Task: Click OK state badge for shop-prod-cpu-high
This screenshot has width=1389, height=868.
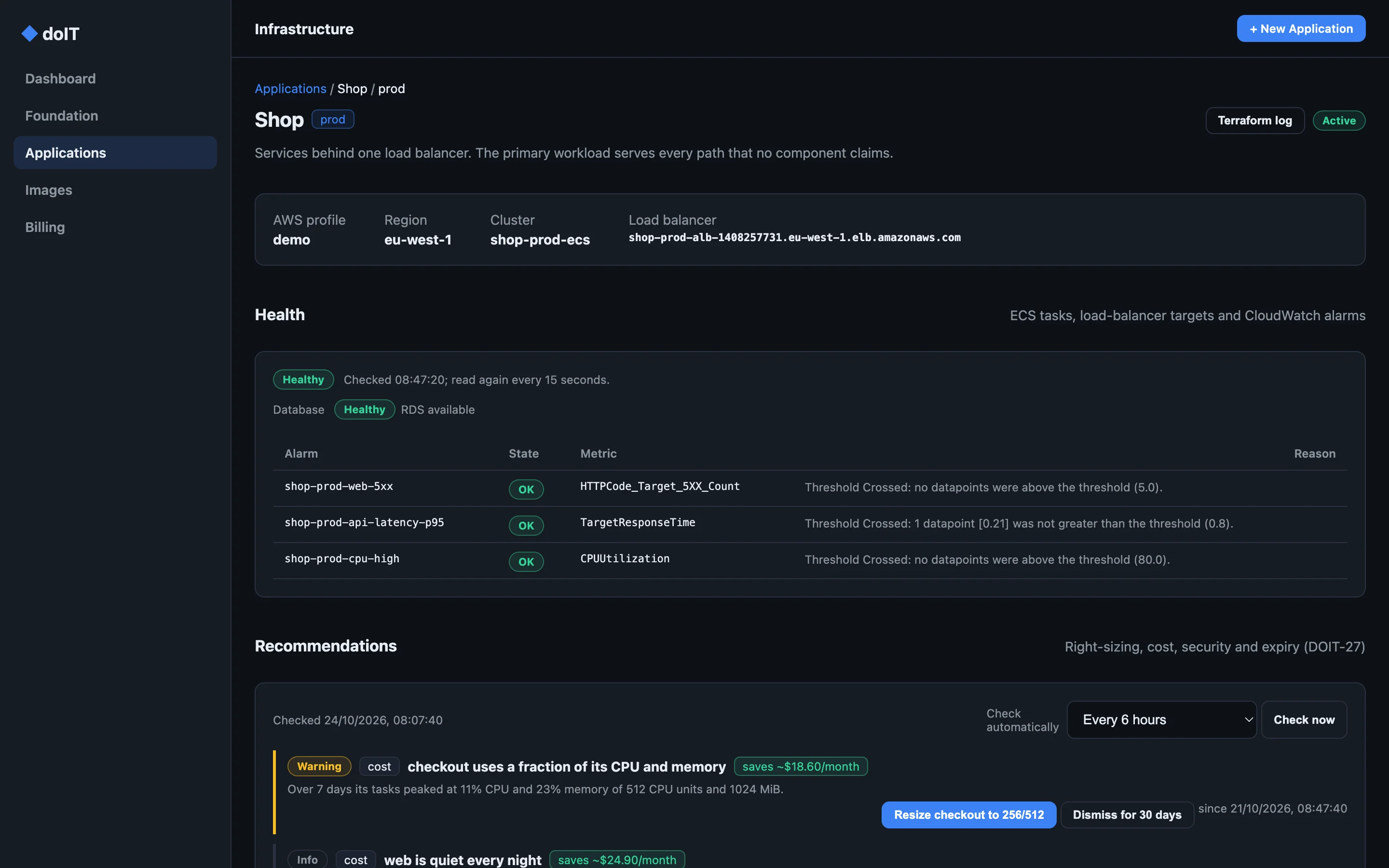Action: [x=526, y=561]
